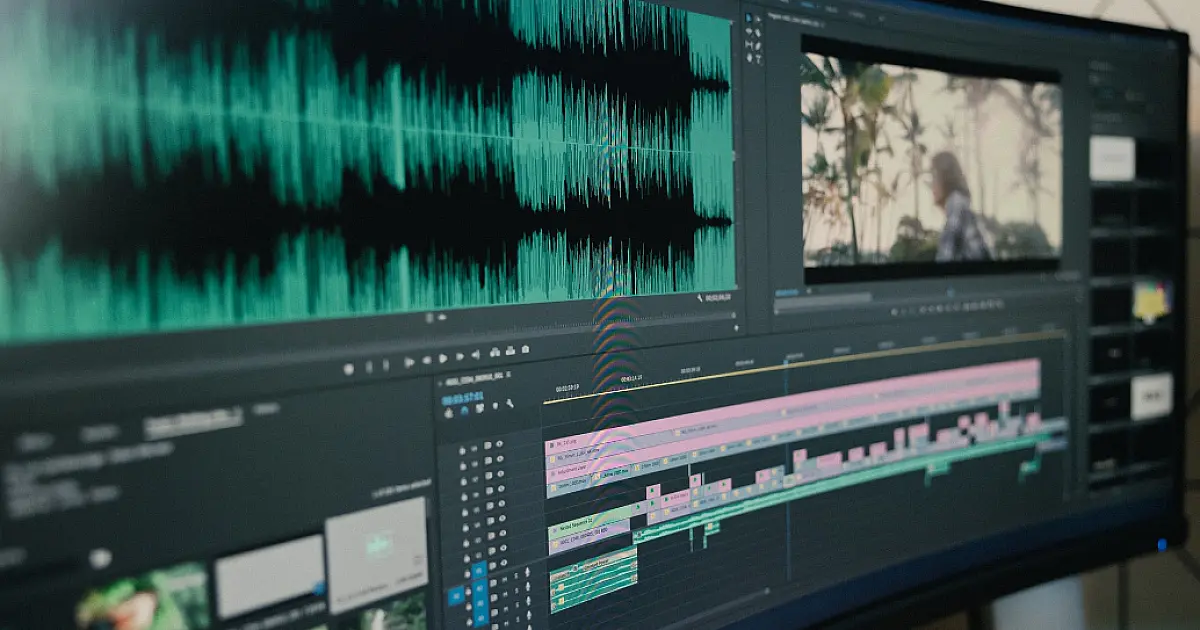Click the Program monitor scrub bar below the video
This screenshot has height=630, width=1200.
(x=900, y=293)
